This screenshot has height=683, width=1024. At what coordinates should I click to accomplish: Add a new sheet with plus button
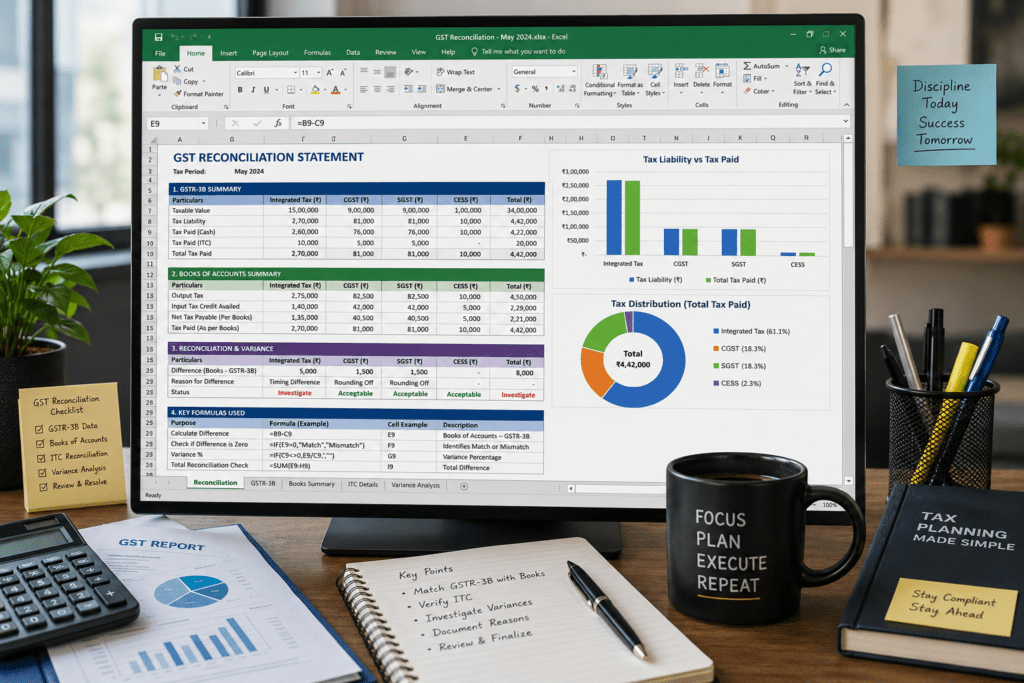coord(464,486)
